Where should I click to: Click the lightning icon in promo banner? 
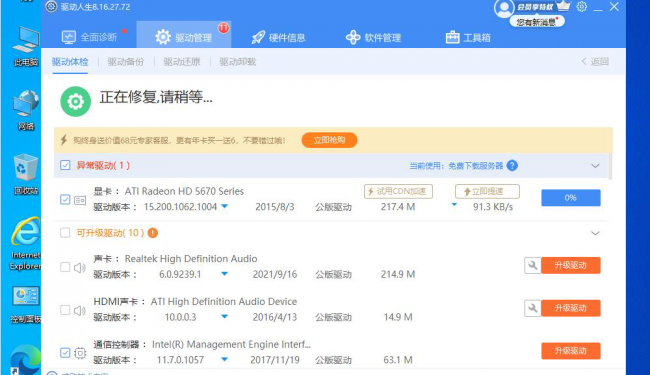[x=64, y=140]
